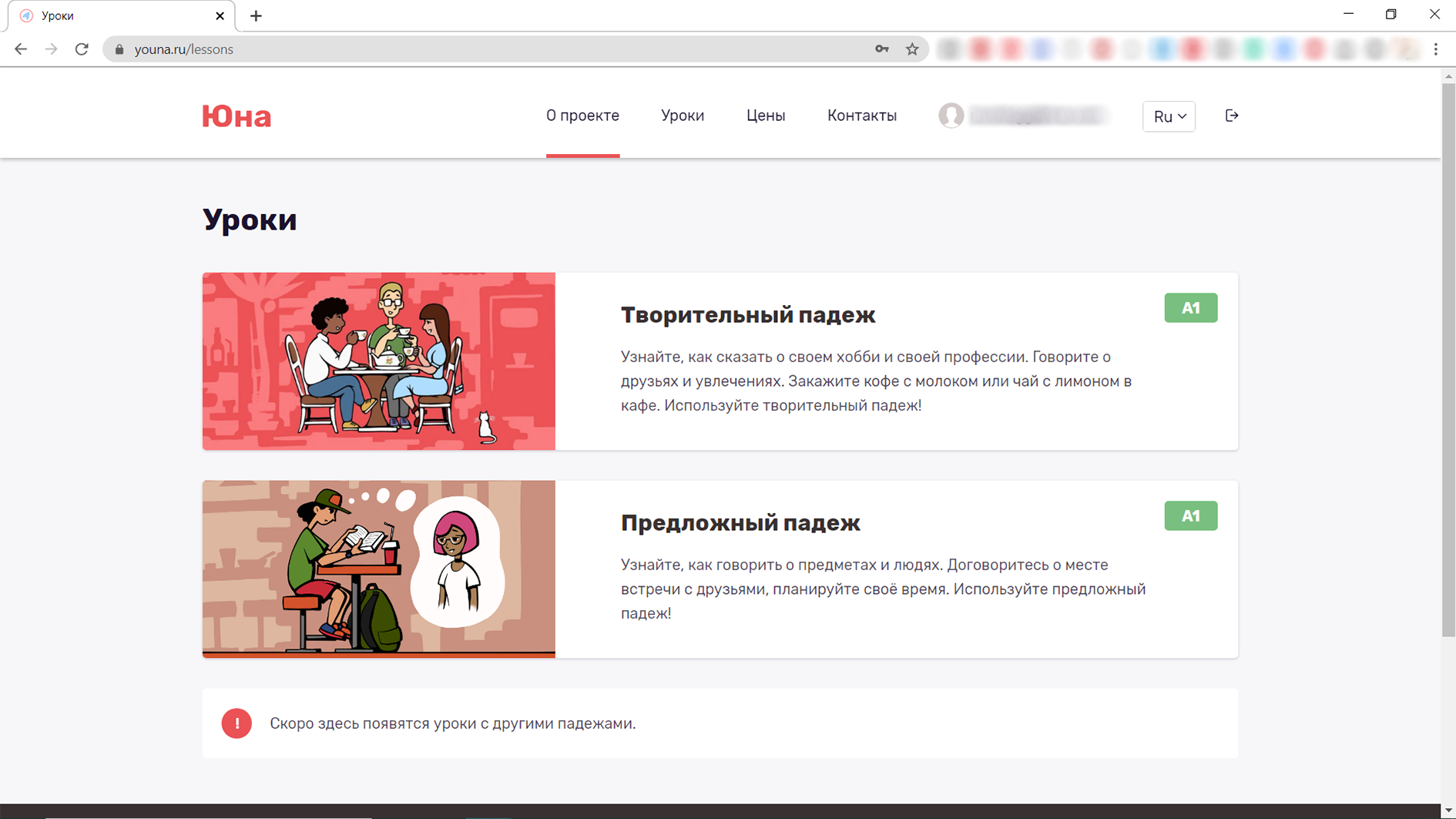Open the О проекте menu item

[x=582, y=116]
